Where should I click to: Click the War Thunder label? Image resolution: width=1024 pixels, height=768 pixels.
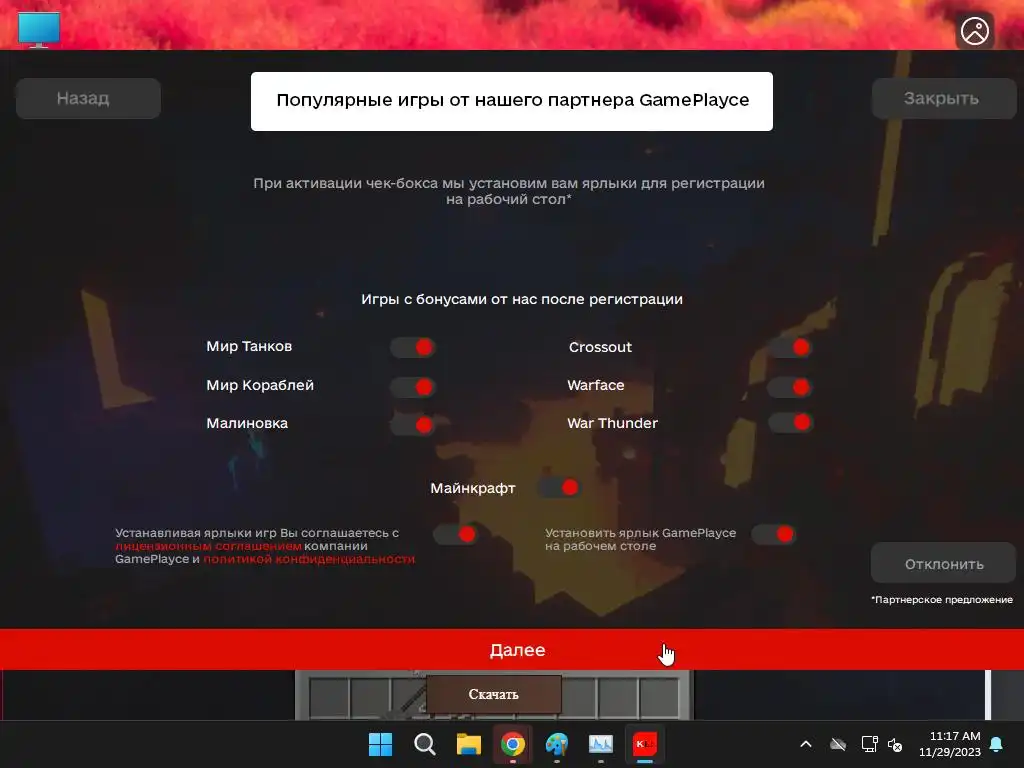coord(612,423)
